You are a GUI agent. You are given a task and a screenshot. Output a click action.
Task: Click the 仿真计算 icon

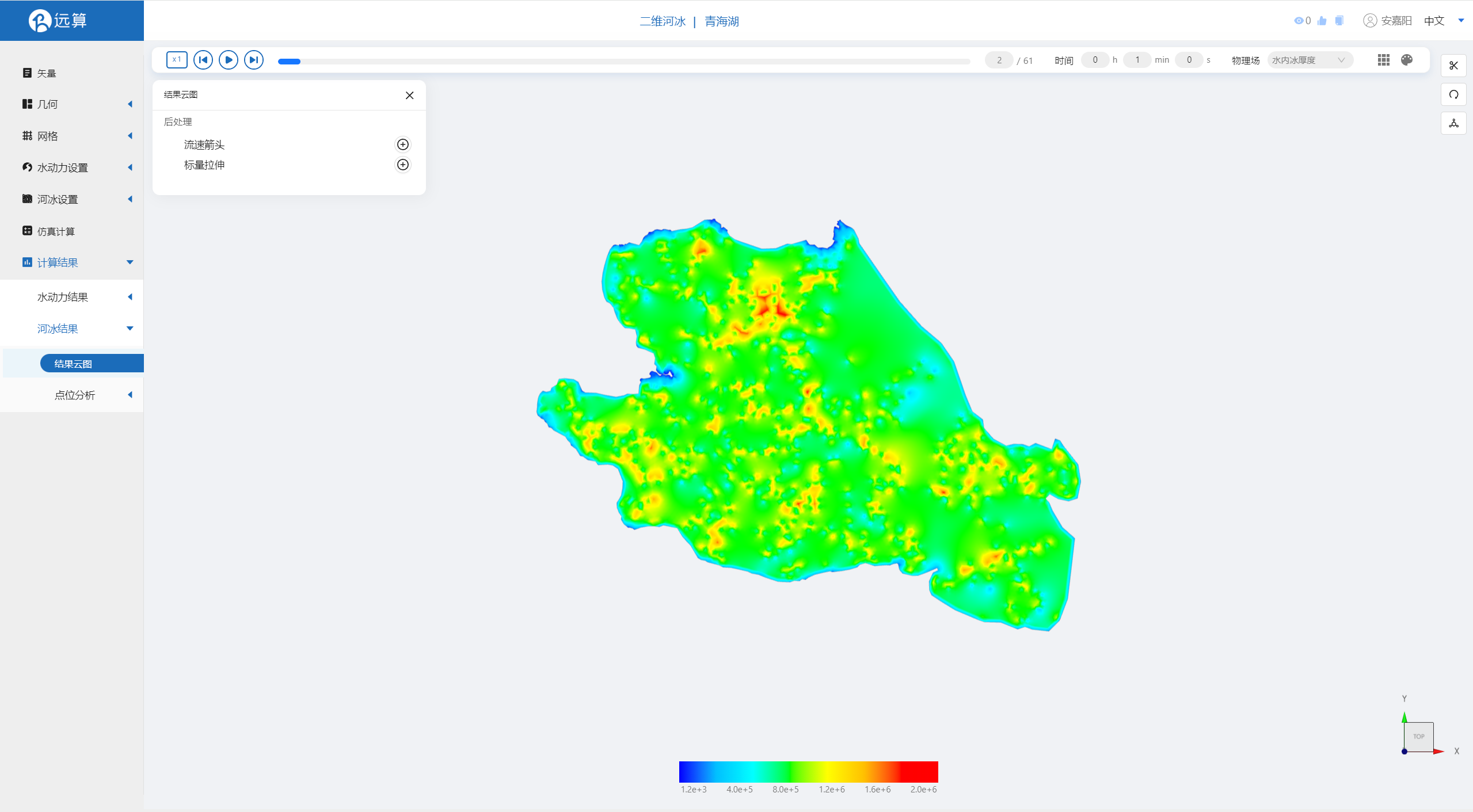coord(27,231)
